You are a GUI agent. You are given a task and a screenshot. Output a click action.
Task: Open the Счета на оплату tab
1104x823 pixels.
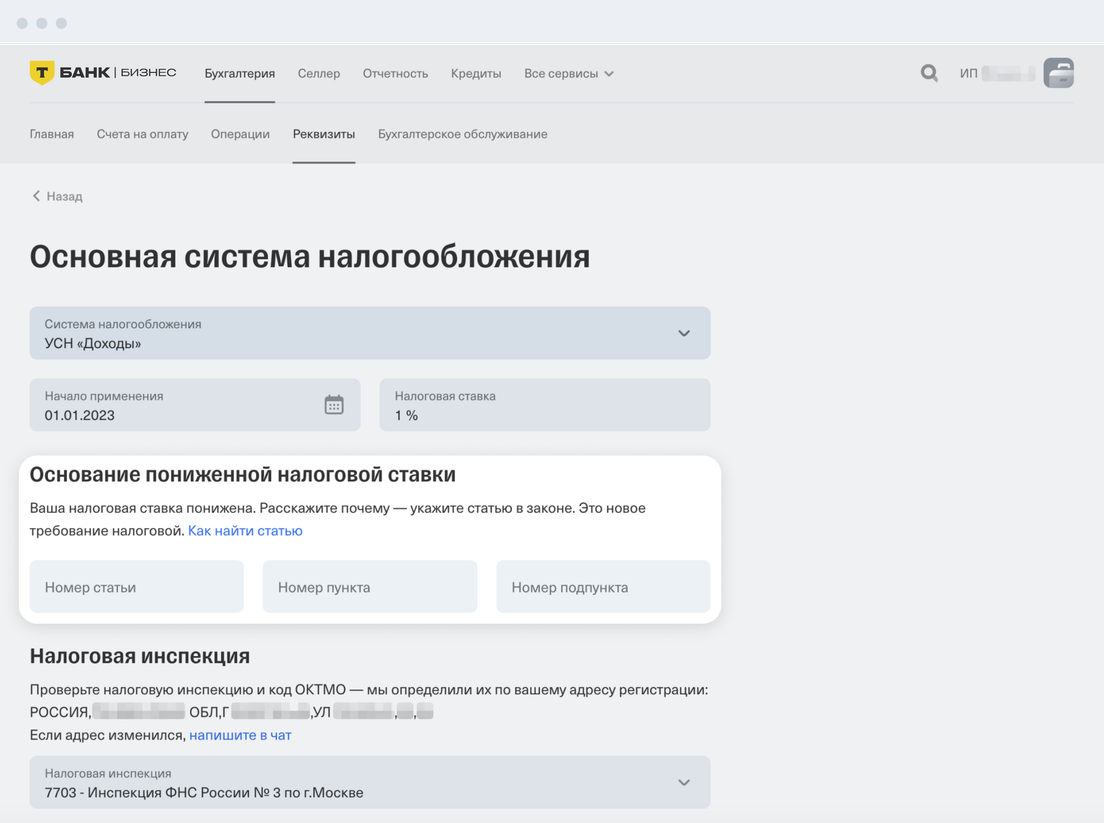click(x=142, y=134)
